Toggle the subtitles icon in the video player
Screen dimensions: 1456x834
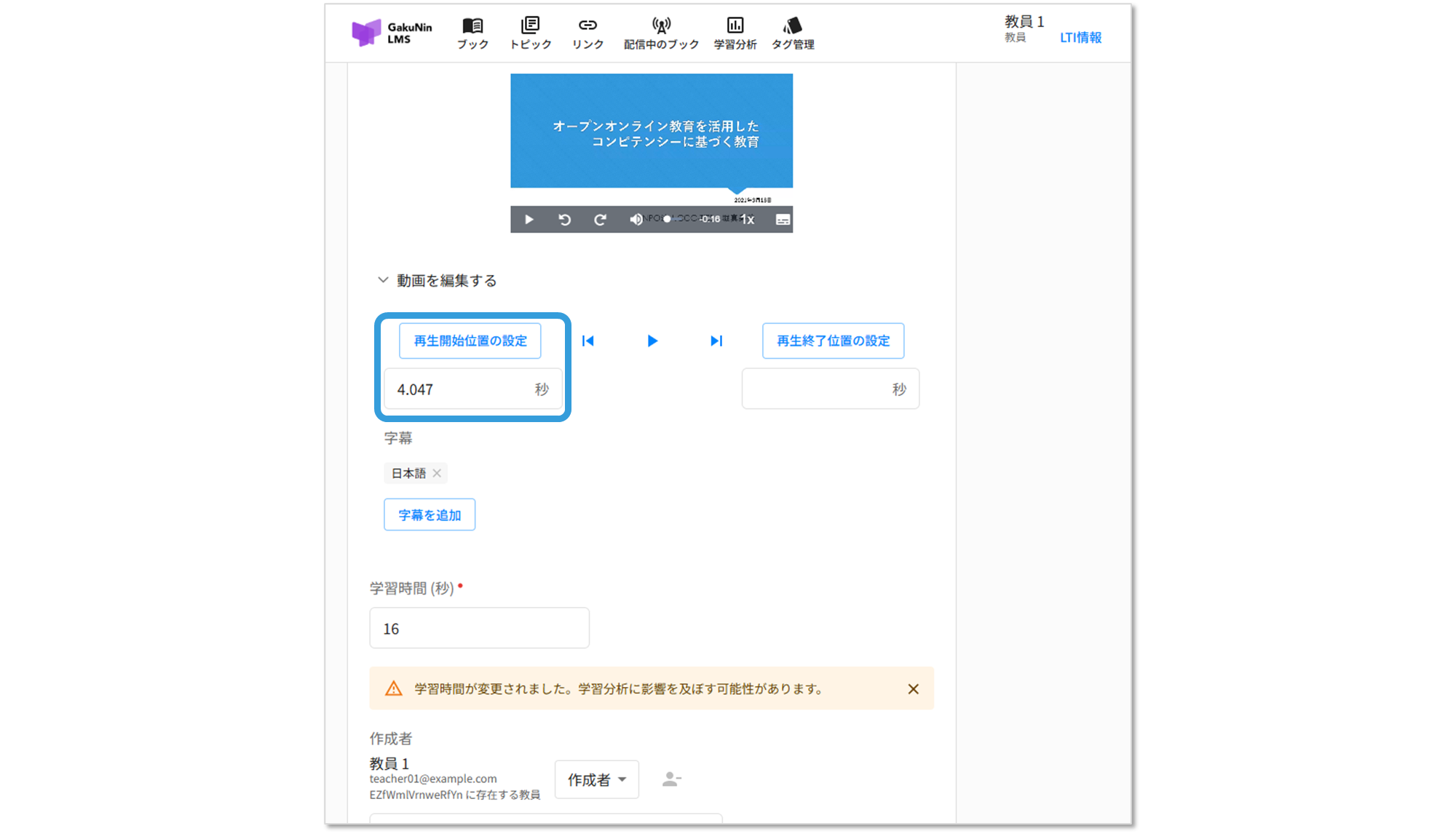pyautogui.click(x=783, y=219)
